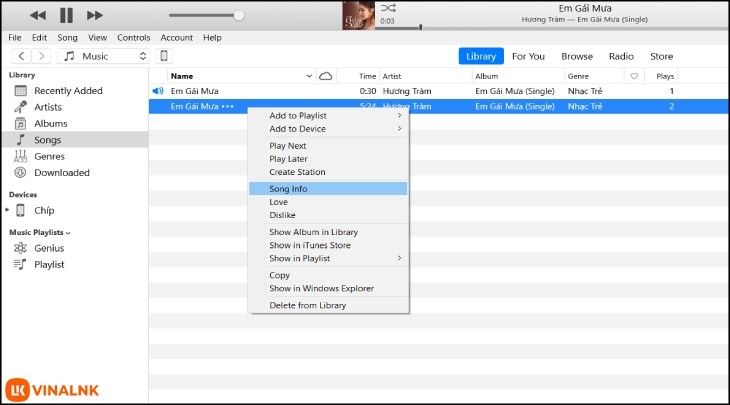Open the Downloaded section

point(61,172)
